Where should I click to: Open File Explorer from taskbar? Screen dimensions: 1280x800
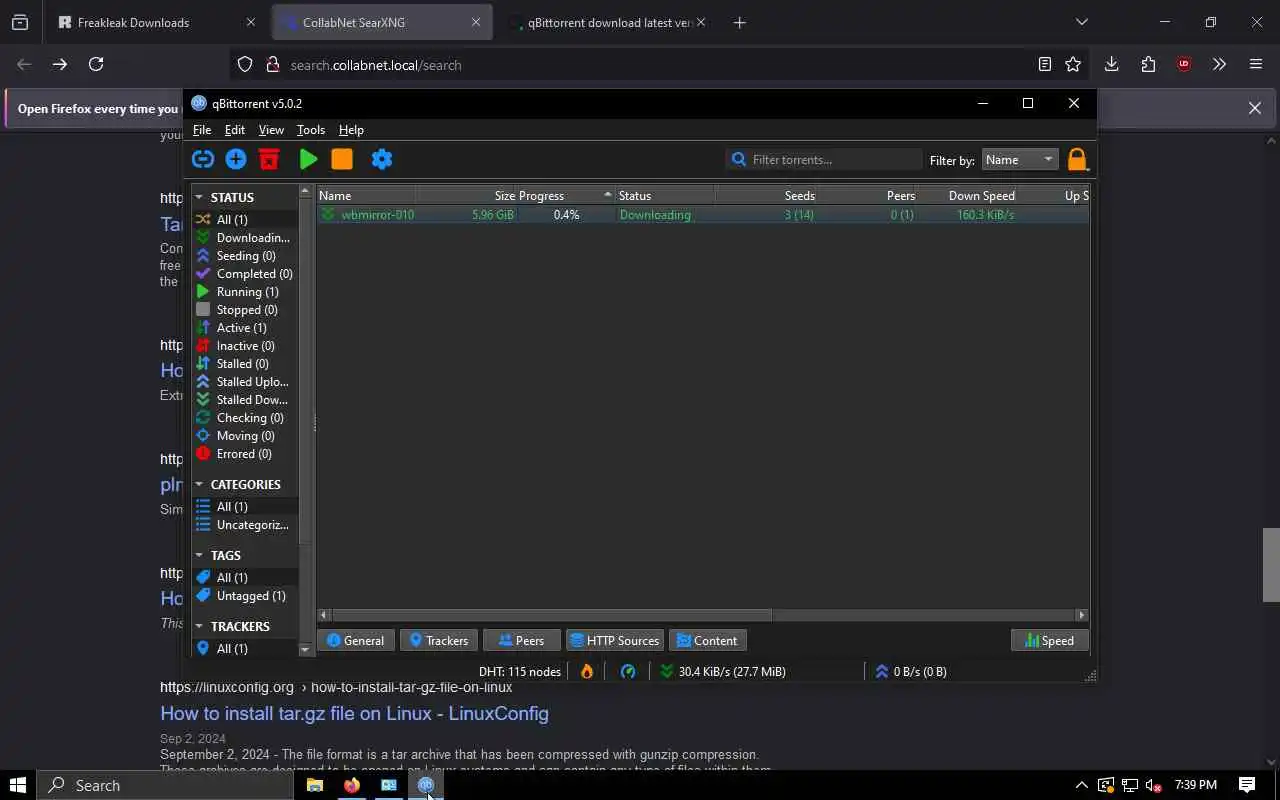click(314, 785)
